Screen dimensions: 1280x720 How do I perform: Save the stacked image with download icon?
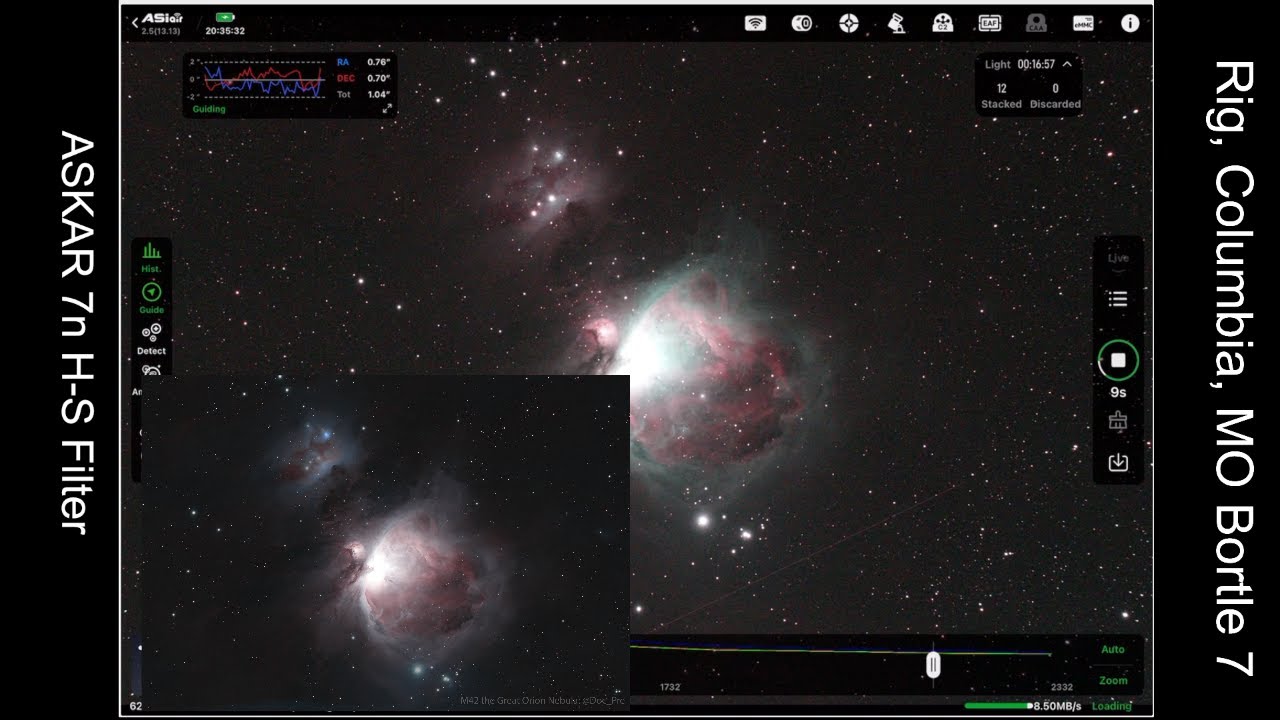point(1118,463)
